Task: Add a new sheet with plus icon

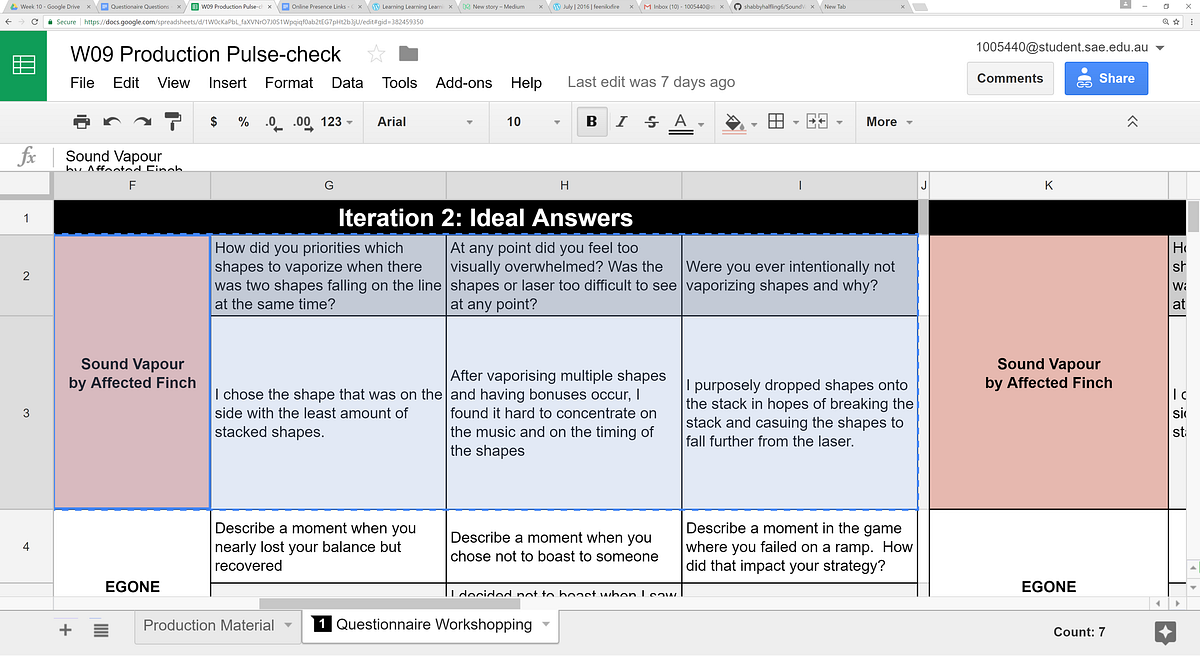Action: click(66, 629)
